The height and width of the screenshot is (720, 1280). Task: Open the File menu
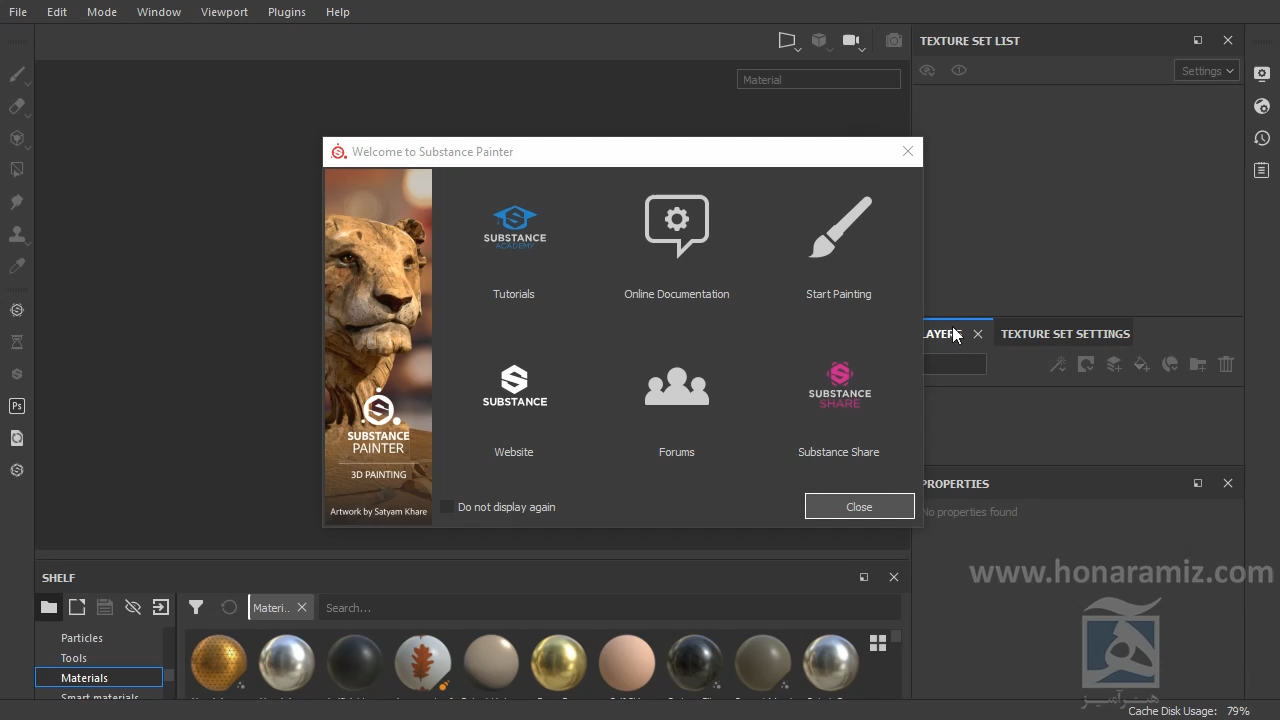(18, 12)
